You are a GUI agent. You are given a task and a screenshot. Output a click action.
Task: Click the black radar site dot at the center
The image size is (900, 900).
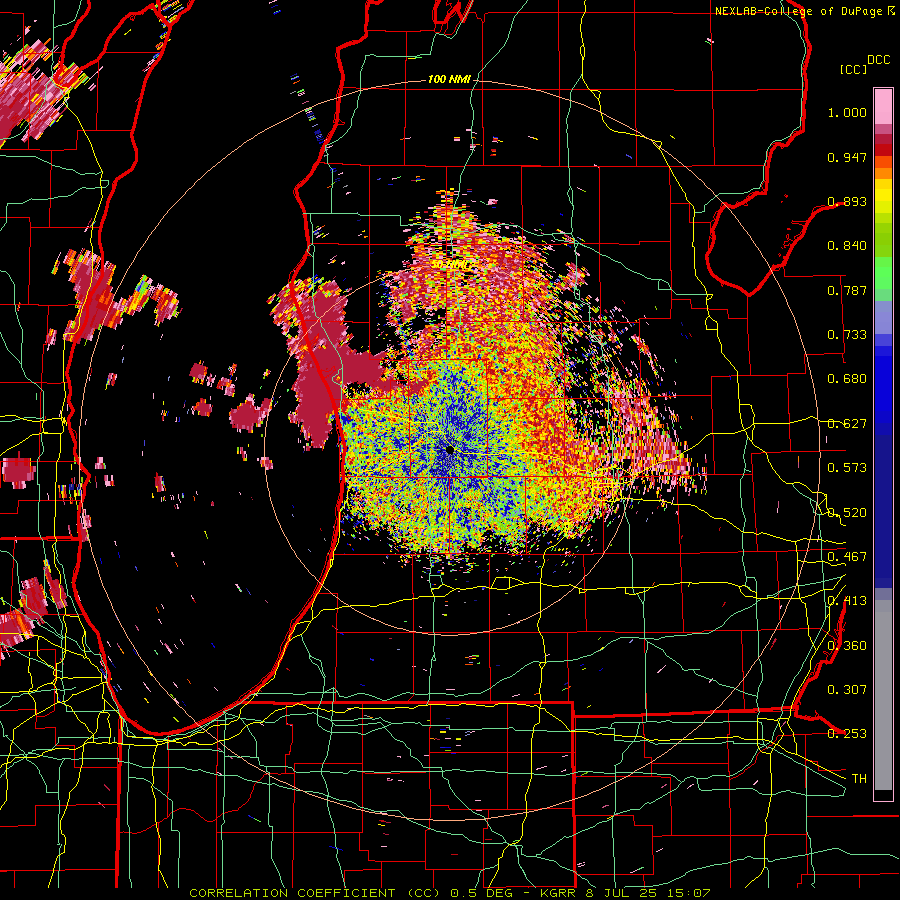[x=449, y=449]
